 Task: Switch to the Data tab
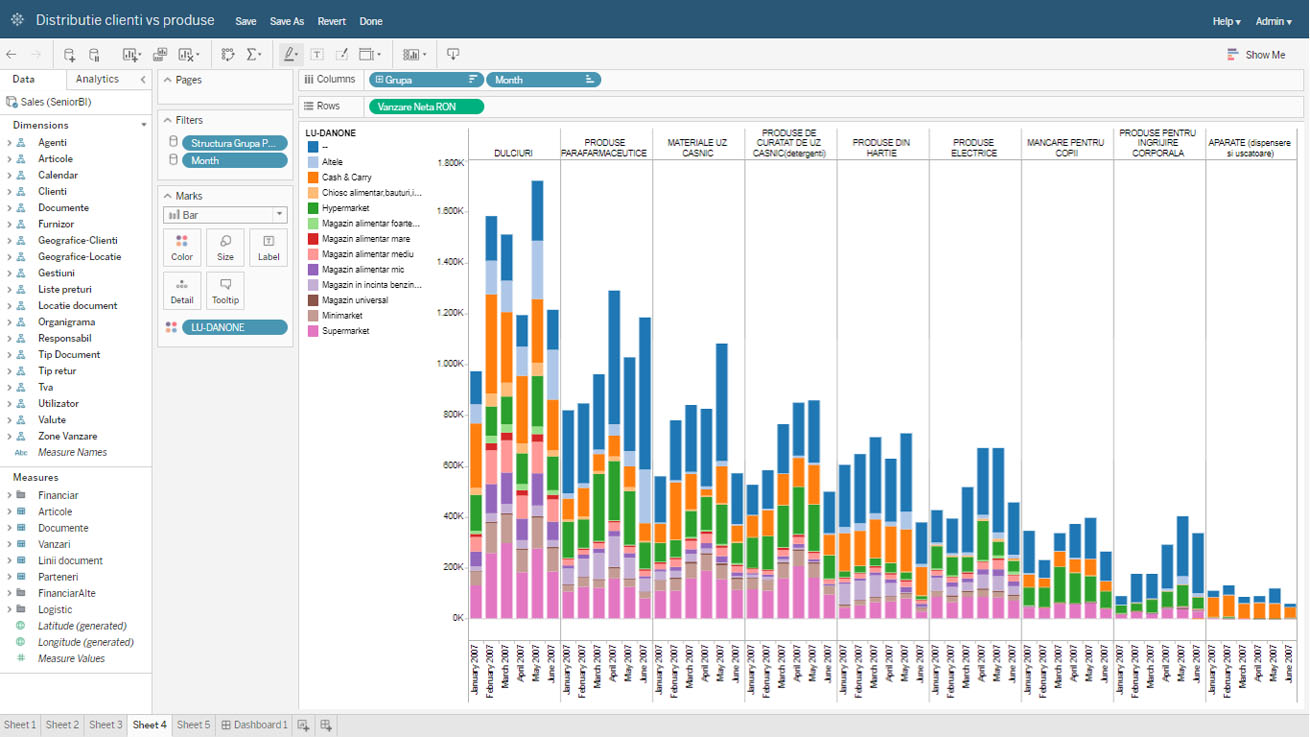coord(23,79)
